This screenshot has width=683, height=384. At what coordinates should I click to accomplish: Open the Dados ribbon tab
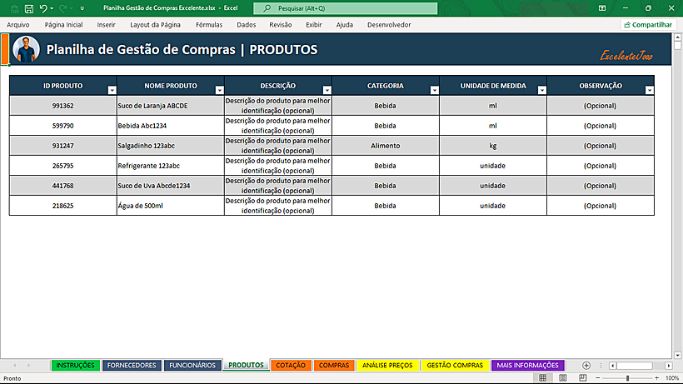coord(246,25)
